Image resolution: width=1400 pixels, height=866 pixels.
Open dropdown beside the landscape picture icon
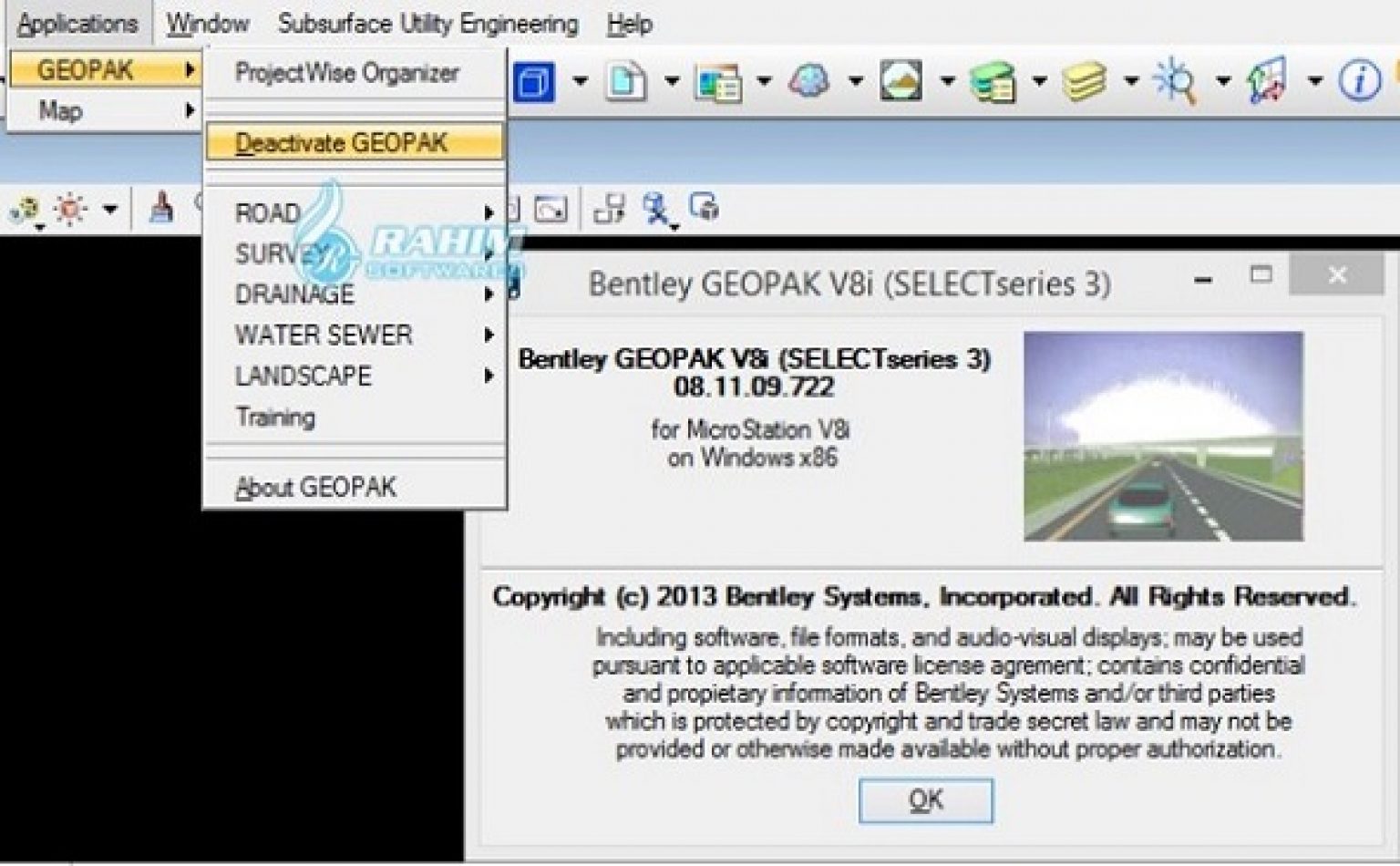point(948,81)
